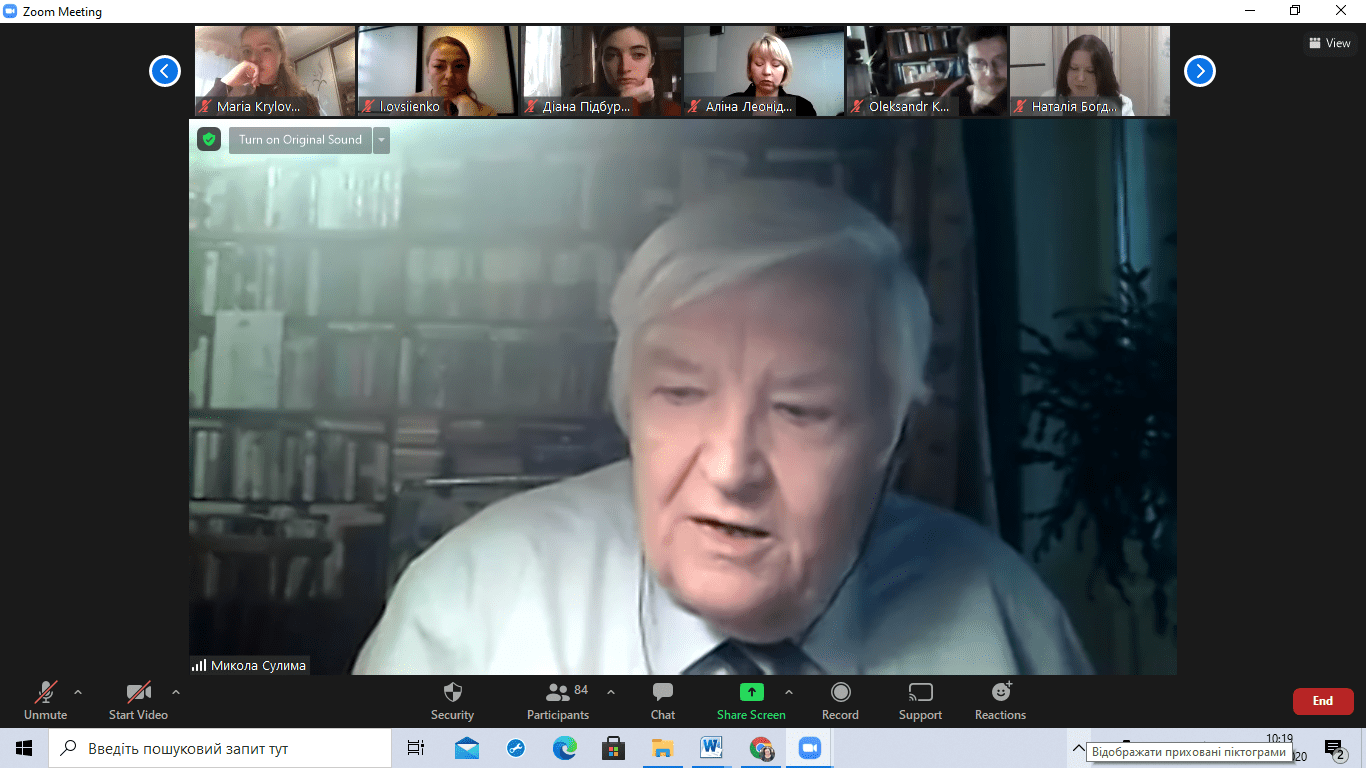1366x768 pixels.
Task: Expand Share Screen options arrow
Action: (789, 692)
